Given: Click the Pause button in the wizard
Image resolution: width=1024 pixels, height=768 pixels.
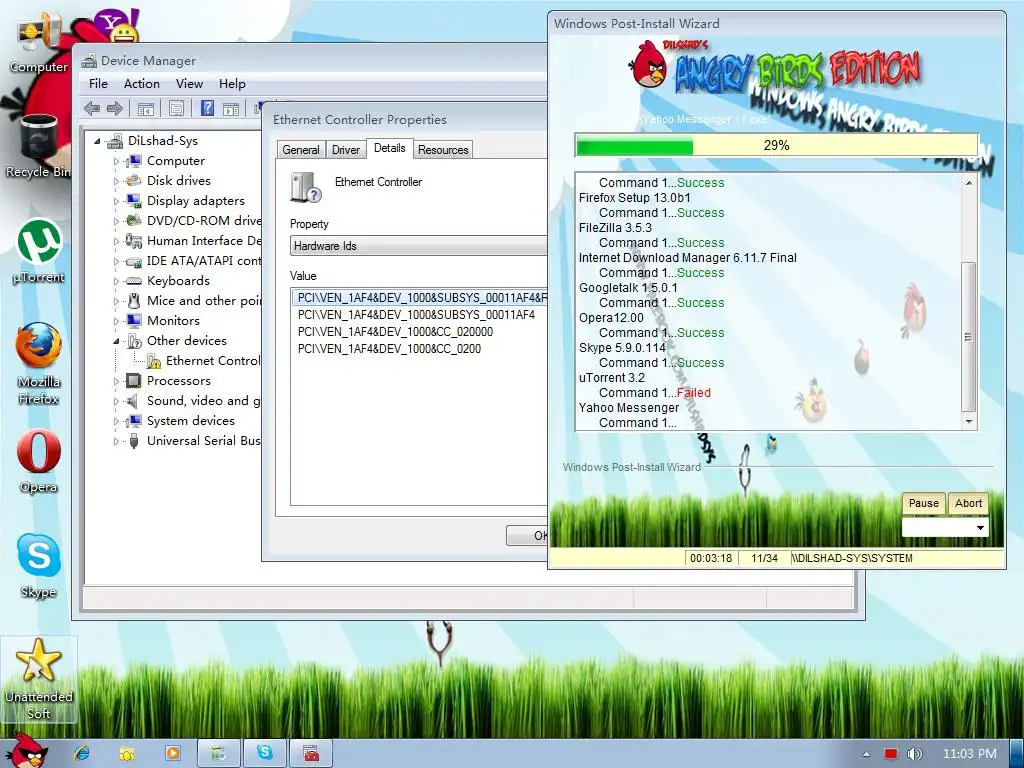Looking at the screenshot, I should pos(923,503).
